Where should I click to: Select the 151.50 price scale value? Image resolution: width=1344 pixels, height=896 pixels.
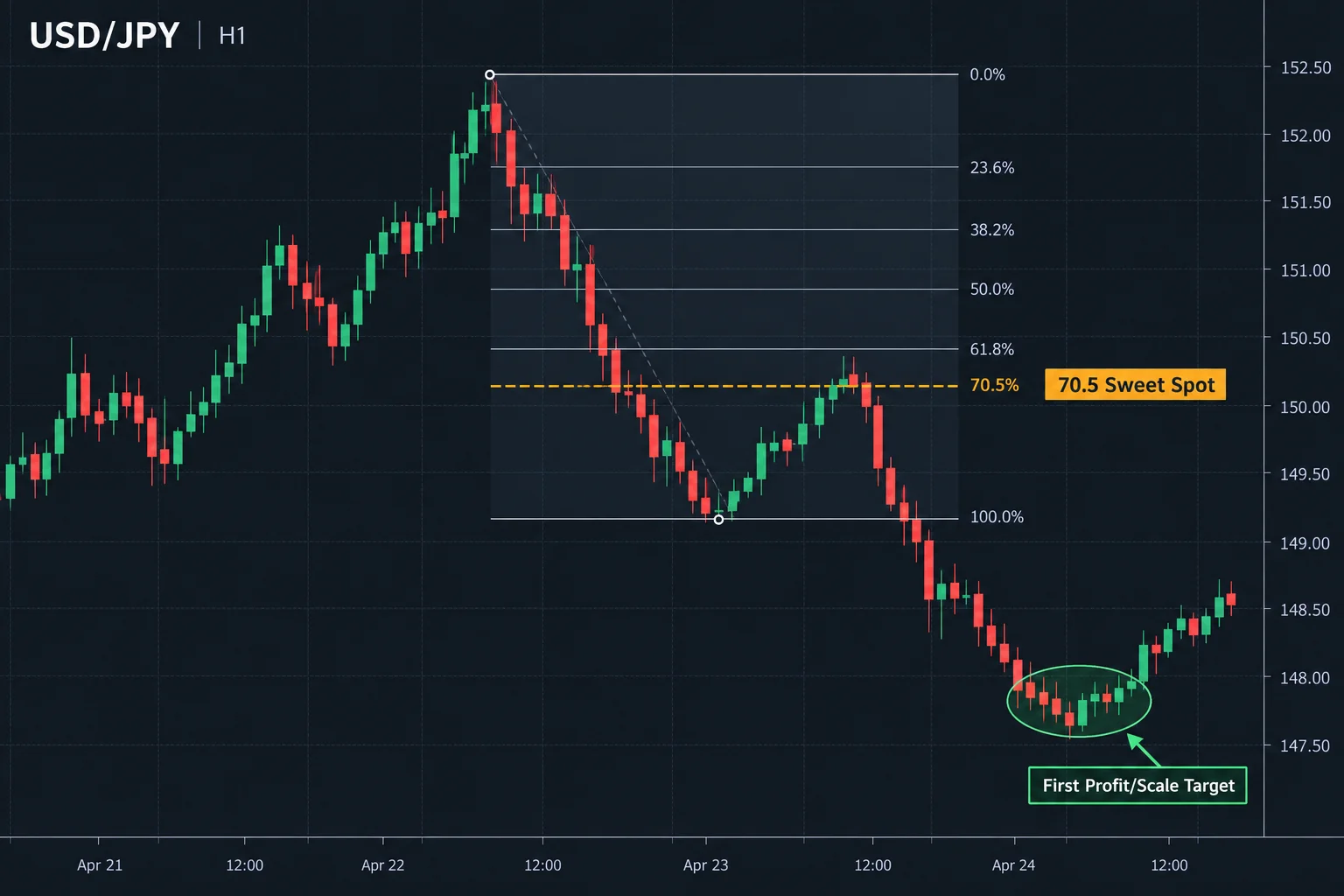1305,202
